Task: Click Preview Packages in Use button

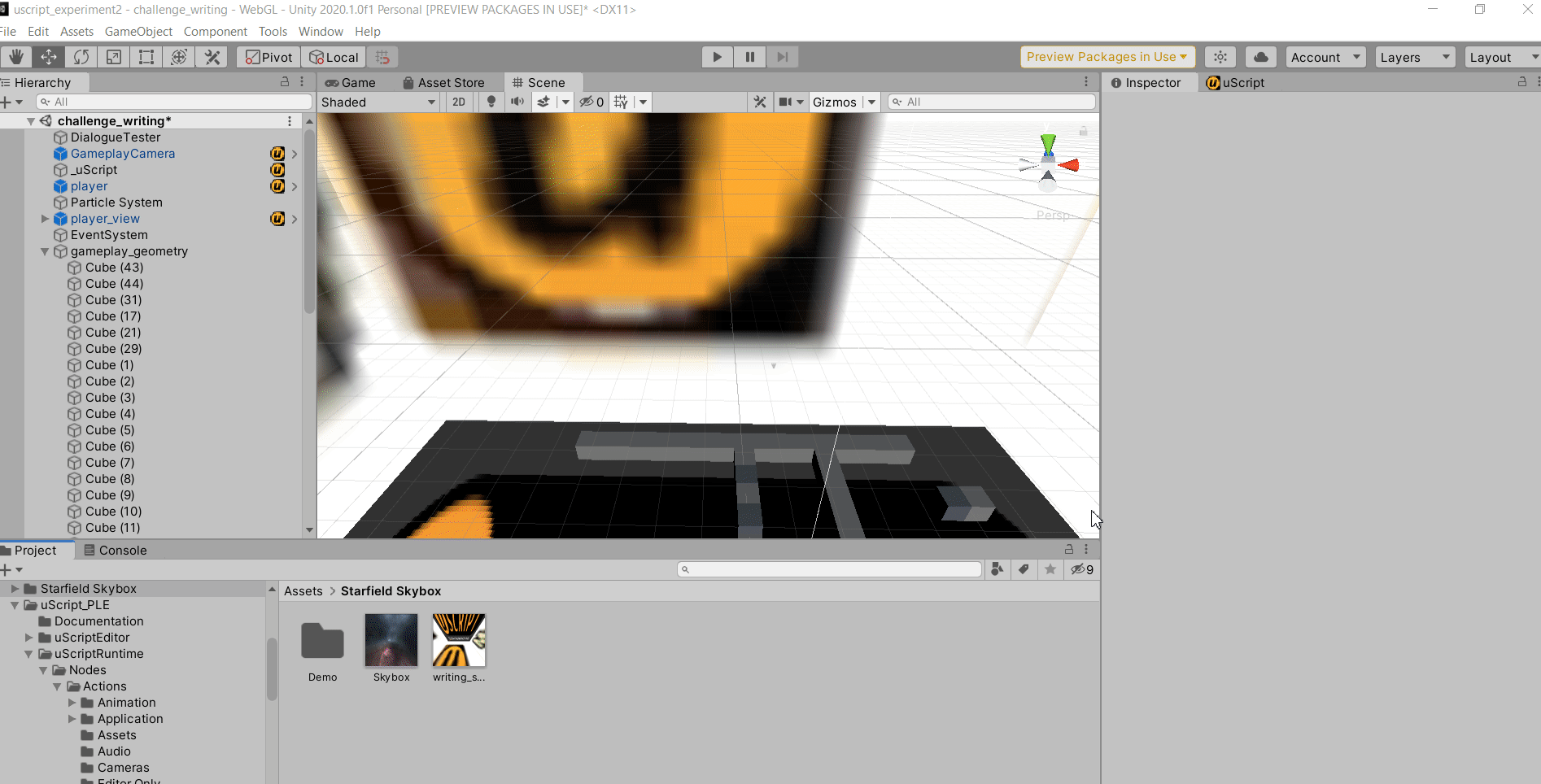Action: (1107, 57)
